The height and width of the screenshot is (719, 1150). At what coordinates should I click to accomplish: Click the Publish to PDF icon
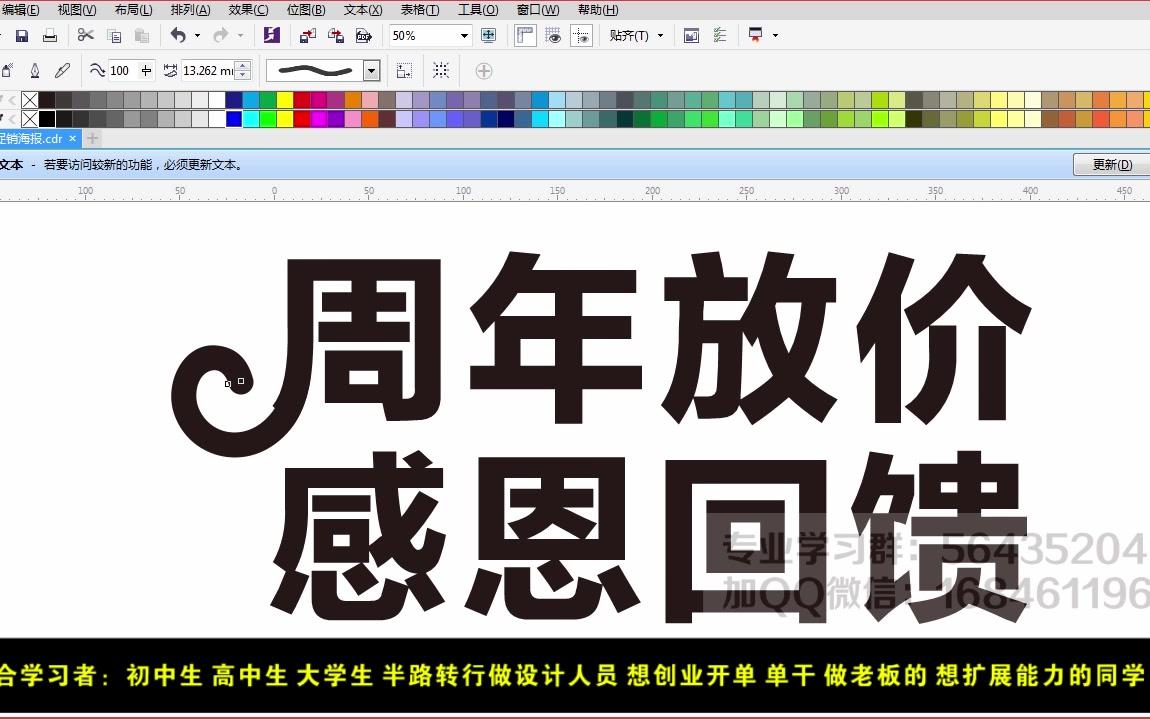[365, 35]
